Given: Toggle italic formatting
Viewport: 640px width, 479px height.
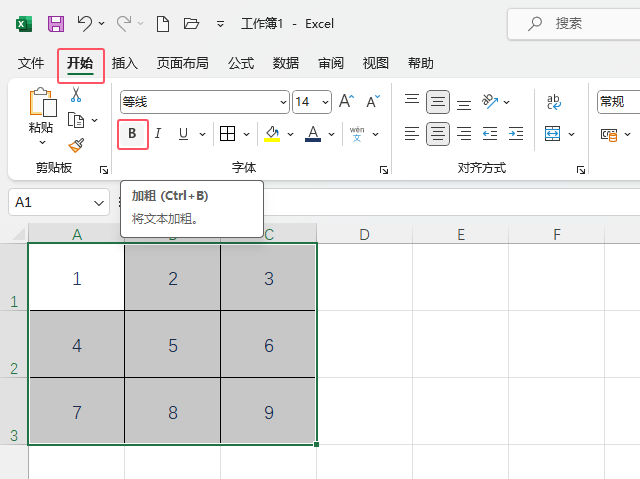Looking at the screenshot, I should [x=158, y=133].
